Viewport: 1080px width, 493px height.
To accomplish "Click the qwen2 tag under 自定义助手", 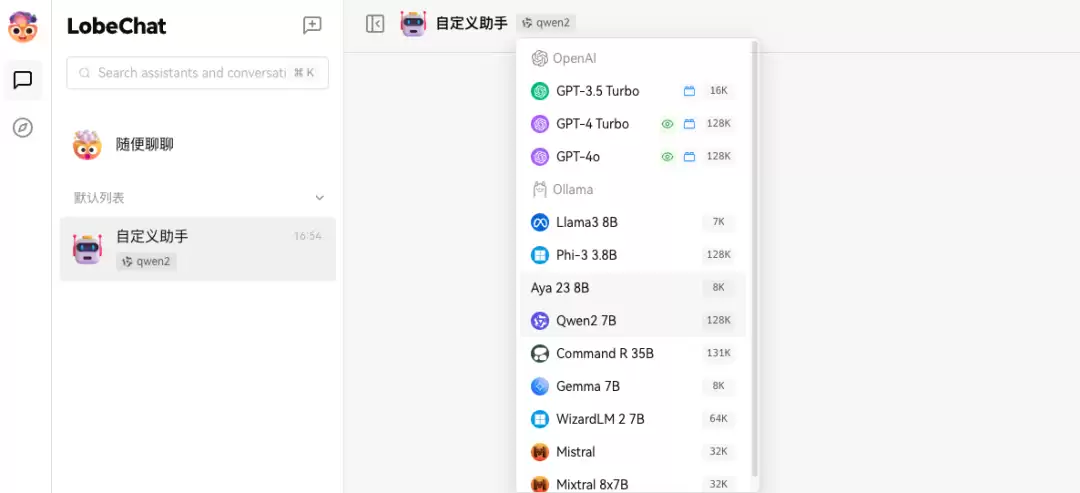I will click(147, 262).
